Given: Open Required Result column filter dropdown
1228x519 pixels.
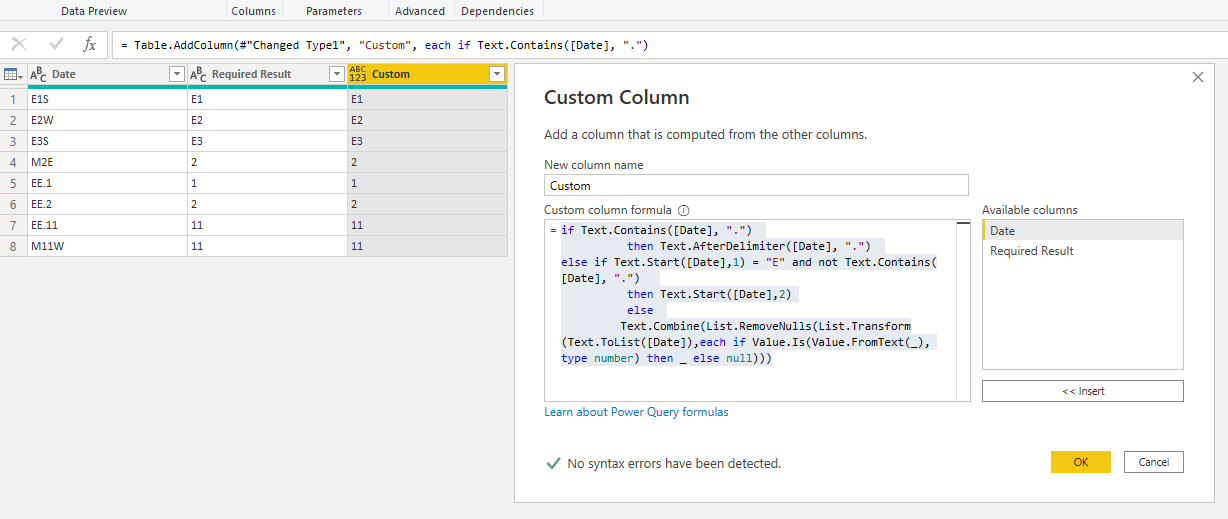Looking at the screenshot, I should point(337,75).
